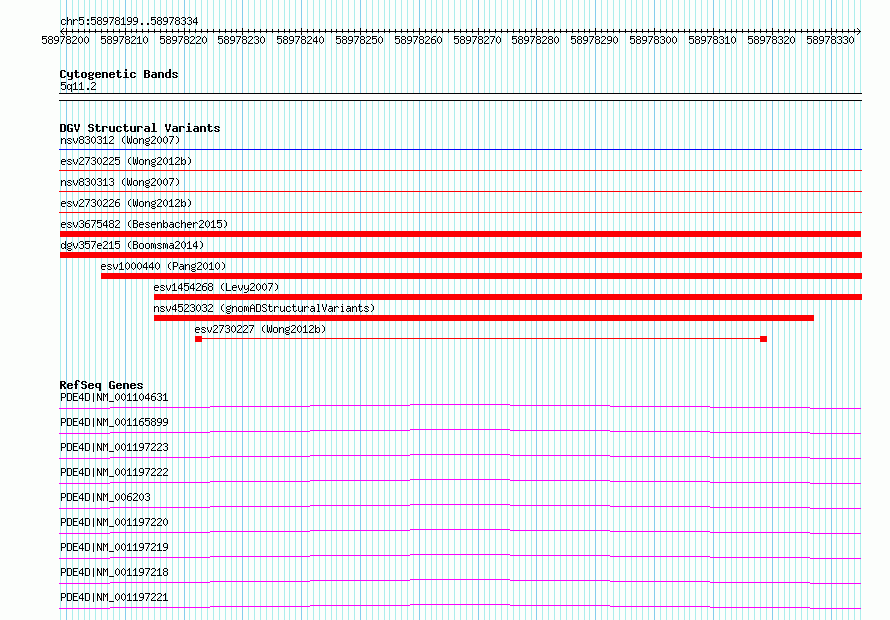Image resolution: width=890 pixels, height=620 pixels.
Task: Select the 5q11.2 band label
Action: tap(78, 86)
